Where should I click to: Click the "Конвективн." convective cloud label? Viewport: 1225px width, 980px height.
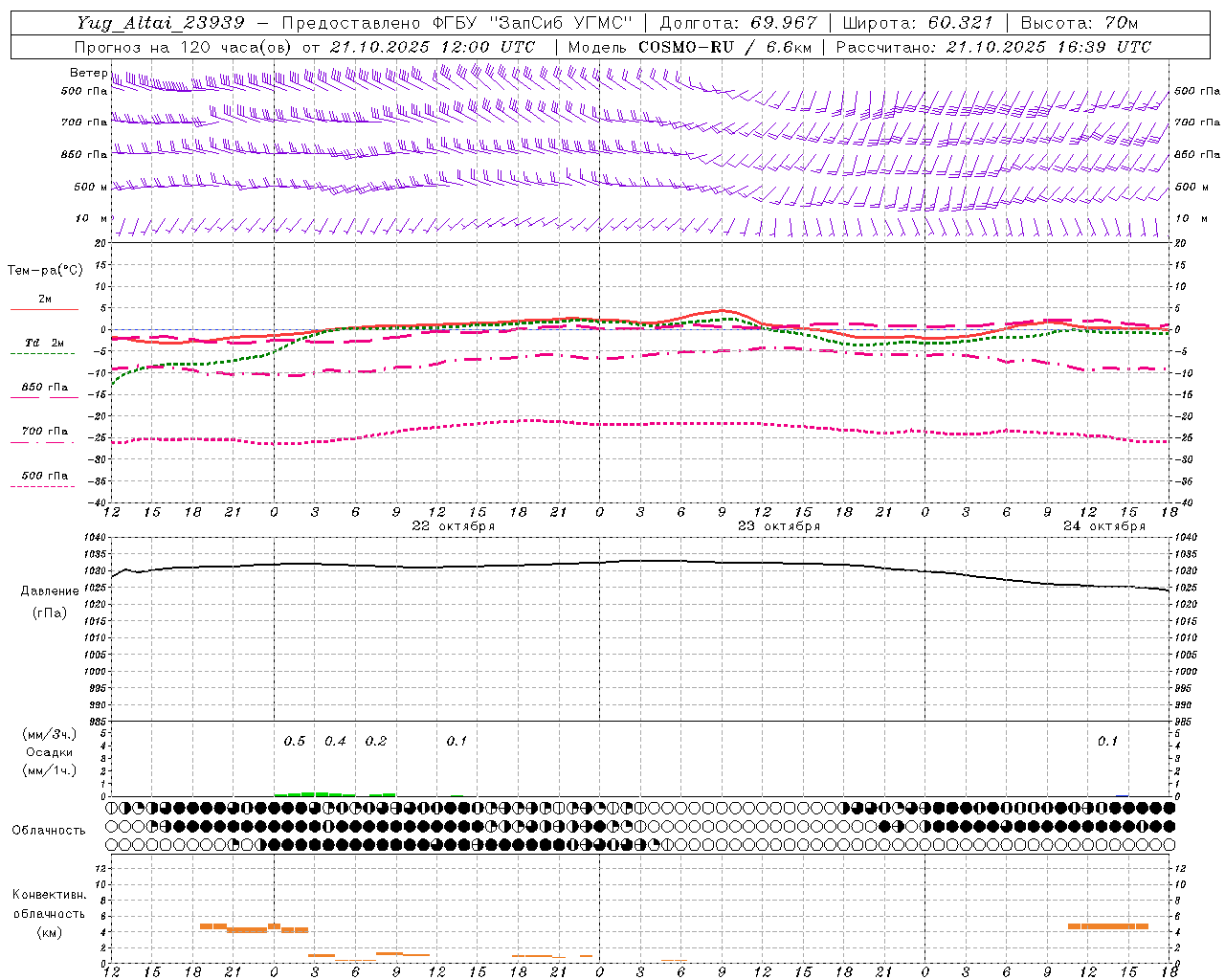(x=50, y=895)
